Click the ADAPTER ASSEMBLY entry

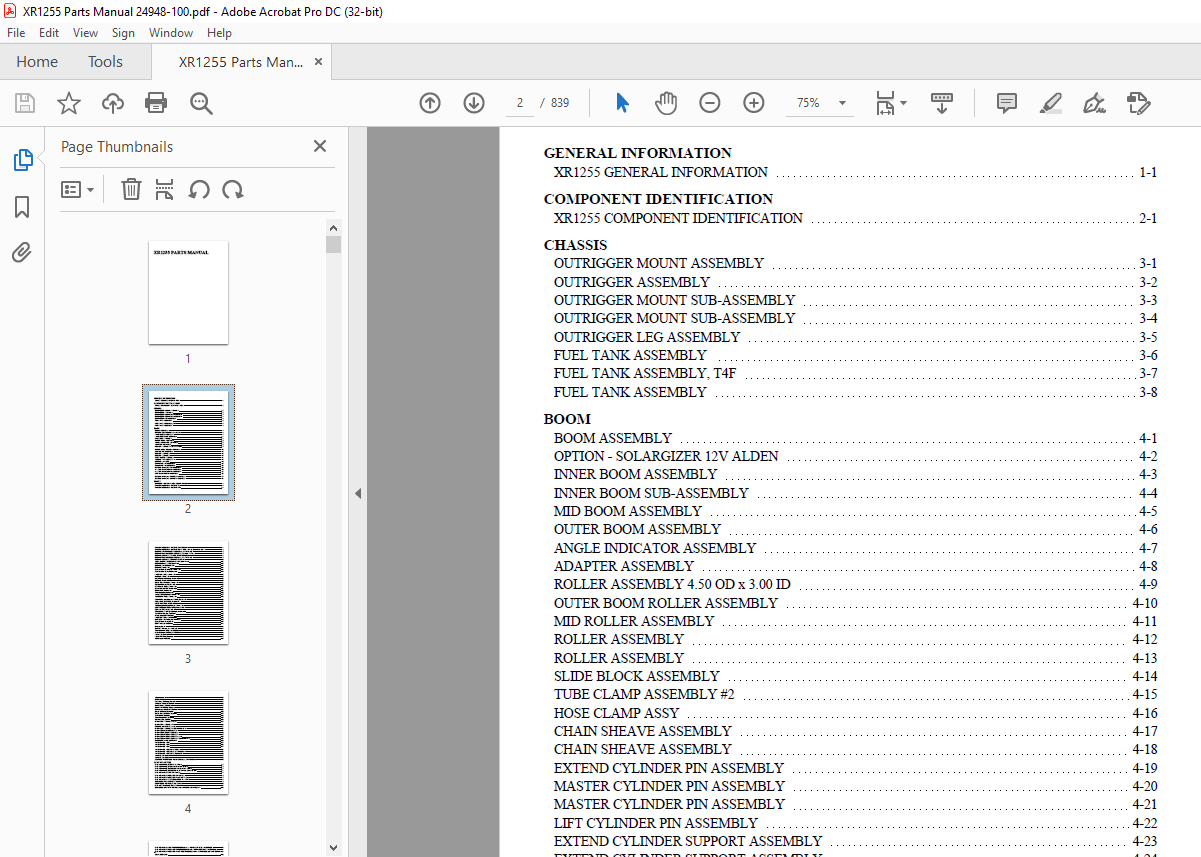click(x=855, y=566)
